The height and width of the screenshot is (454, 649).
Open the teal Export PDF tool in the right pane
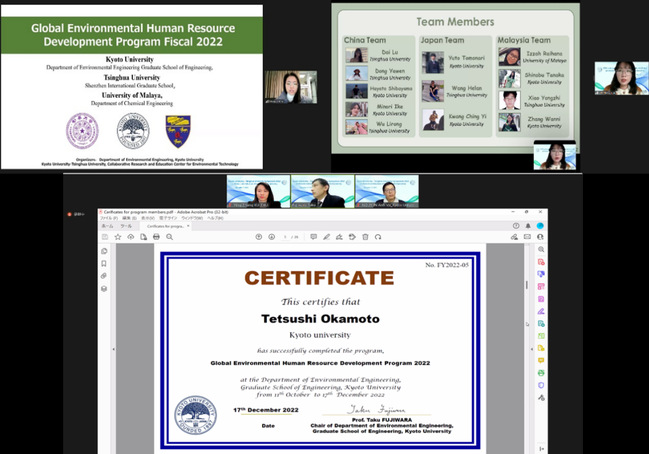[541, 324]
